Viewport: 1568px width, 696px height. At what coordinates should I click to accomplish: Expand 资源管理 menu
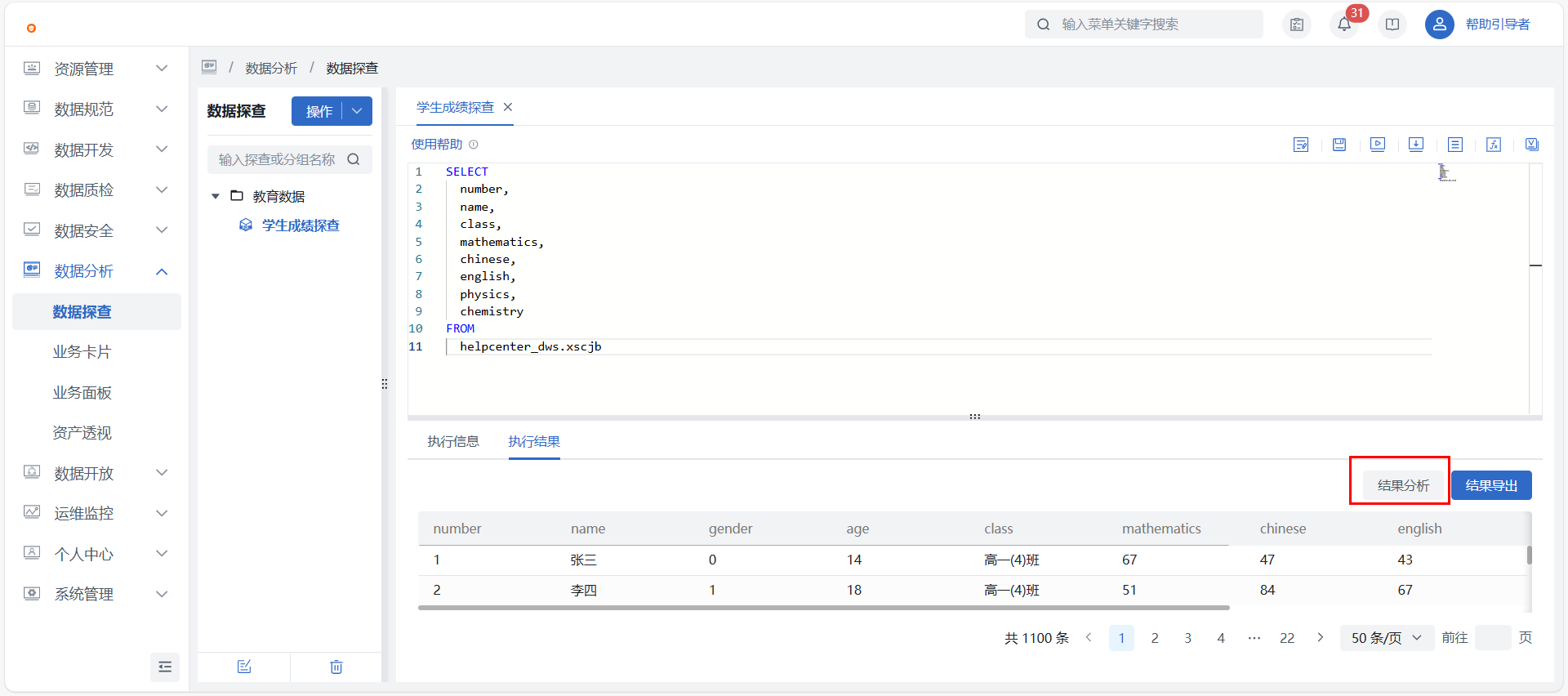[162, 69]
